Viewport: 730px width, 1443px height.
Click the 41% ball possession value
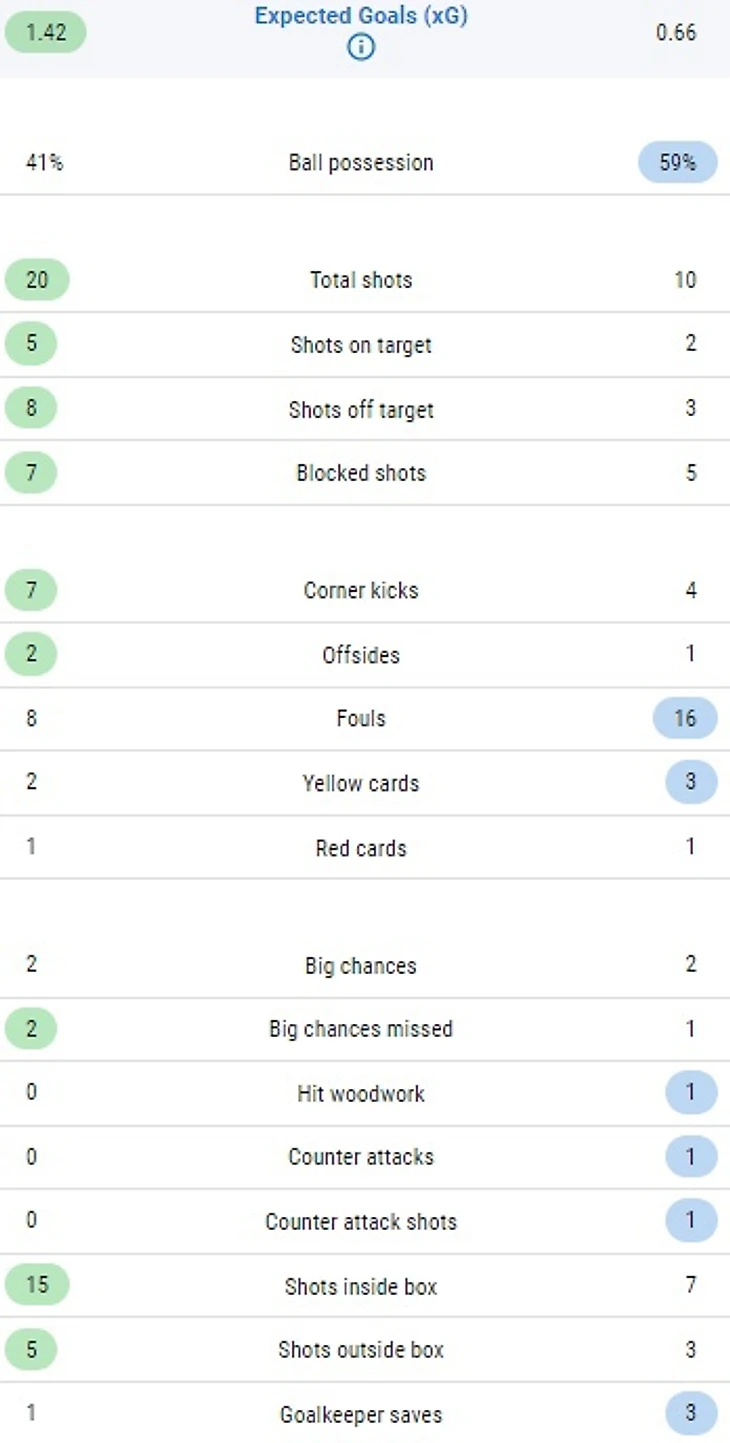(x=44, y=162)
